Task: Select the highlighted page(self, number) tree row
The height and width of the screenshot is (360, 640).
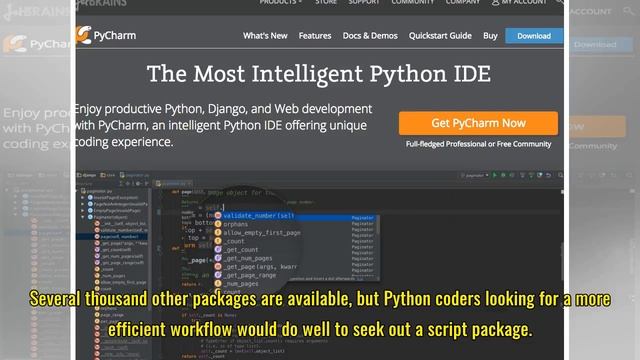Action: (x=112, y=237)
